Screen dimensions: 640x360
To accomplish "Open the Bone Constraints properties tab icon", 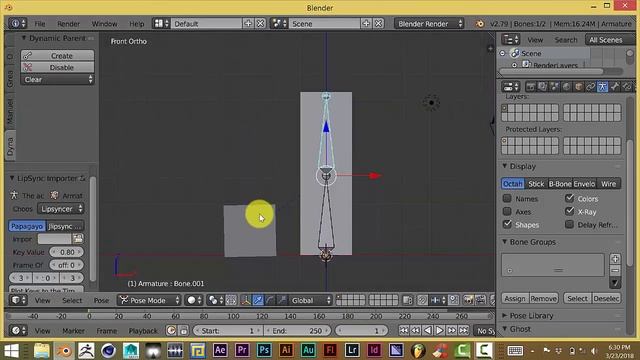I will tap(627, 87).
